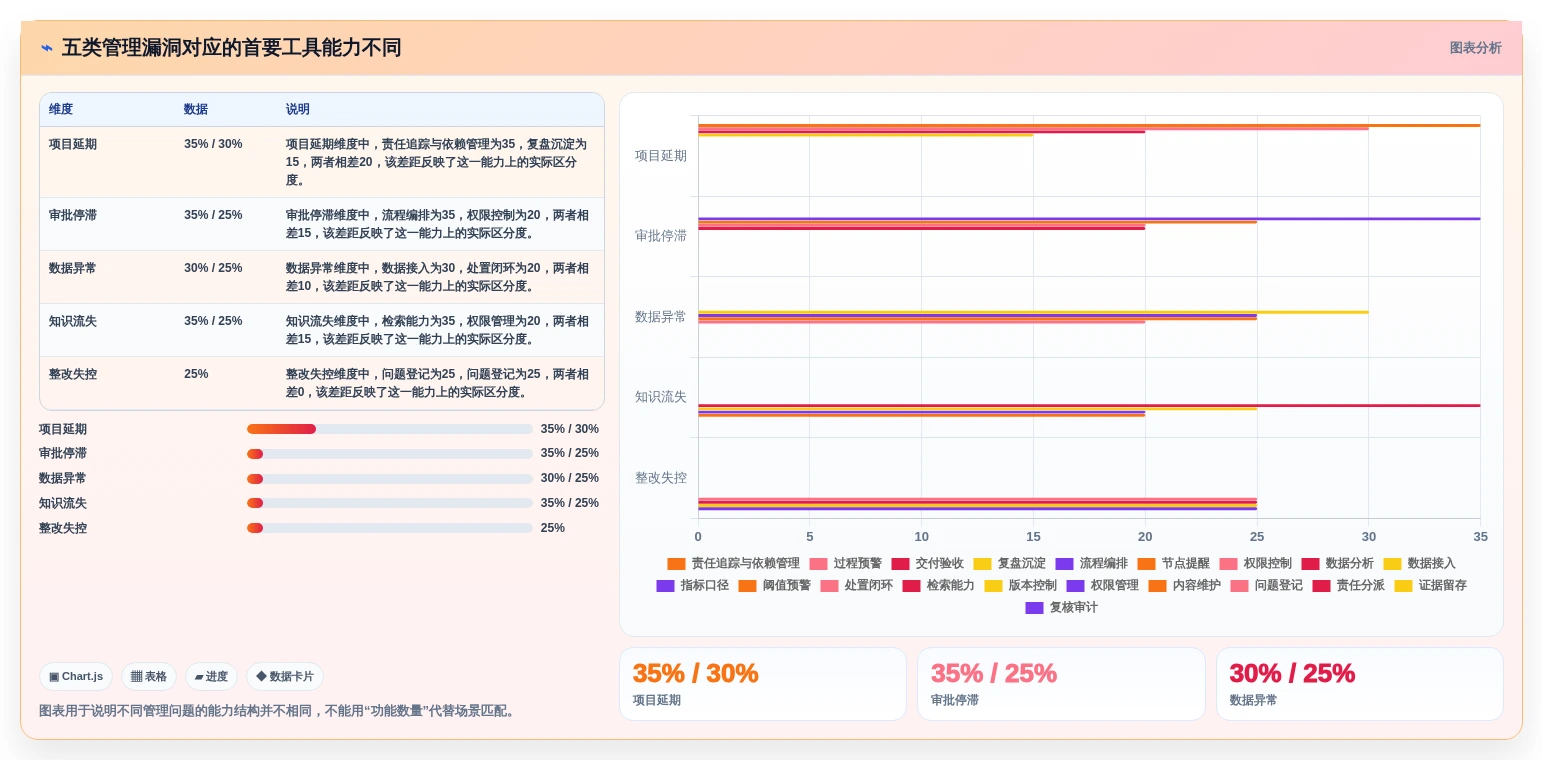Click the 整改失控 progress bar
Screen dimensions: 1543x760
coord(390,528)
